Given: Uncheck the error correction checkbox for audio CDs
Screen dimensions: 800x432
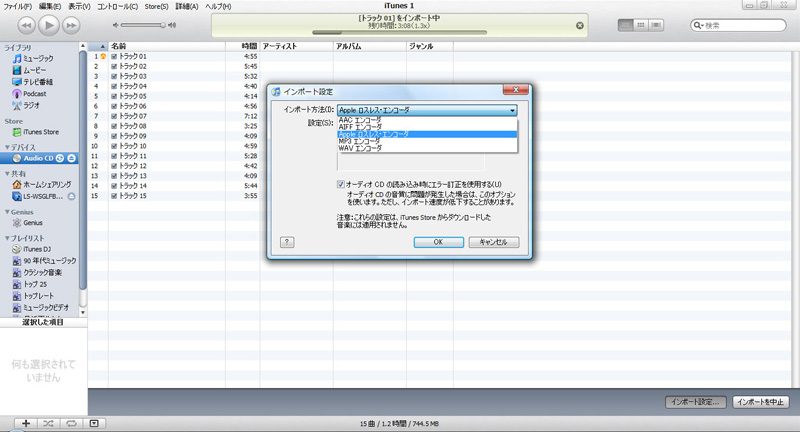Looking at the screenshot, I should tap(341, 184).
